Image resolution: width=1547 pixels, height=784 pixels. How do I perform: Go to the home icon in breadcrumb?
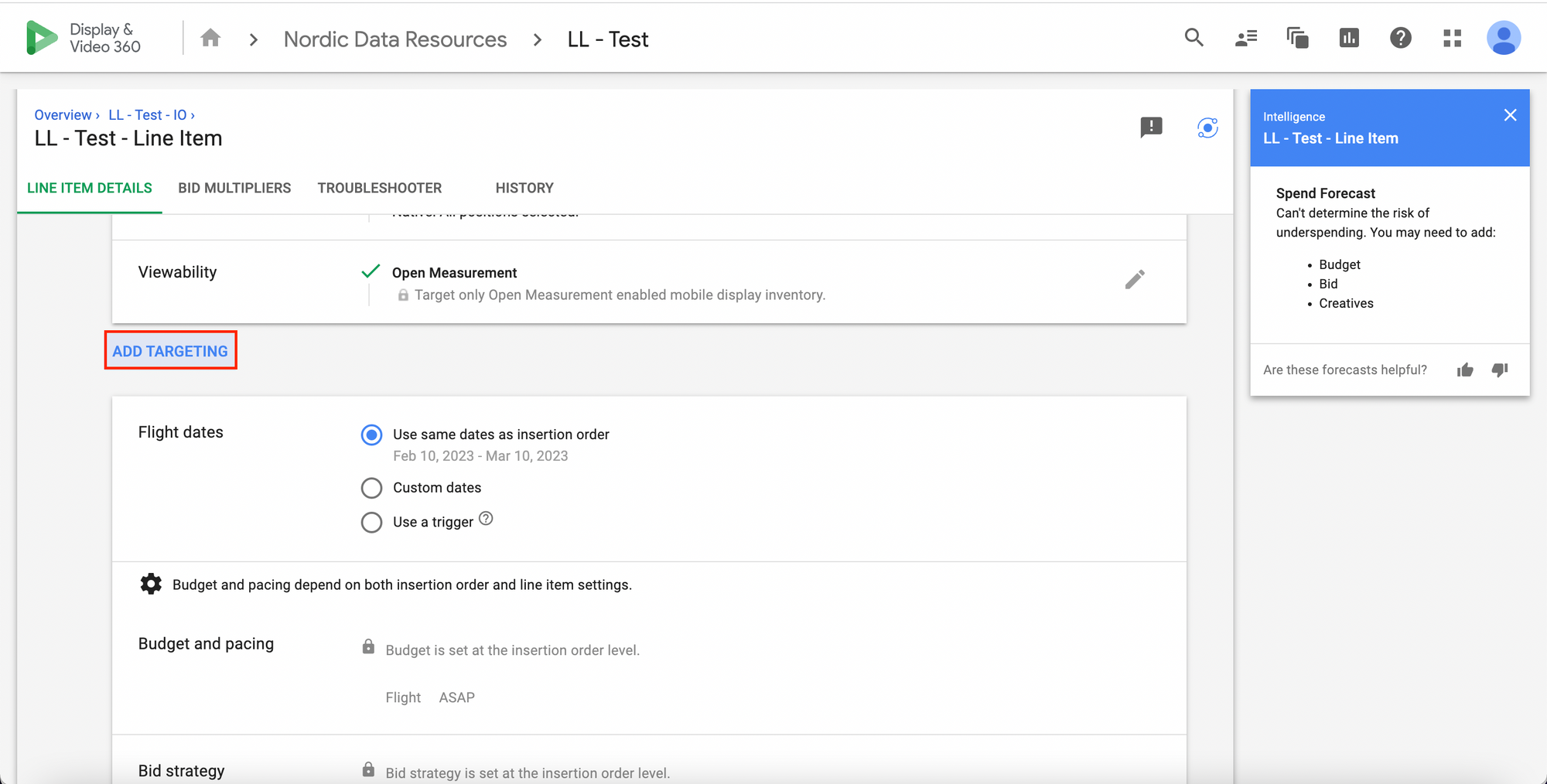coord(210,38)
